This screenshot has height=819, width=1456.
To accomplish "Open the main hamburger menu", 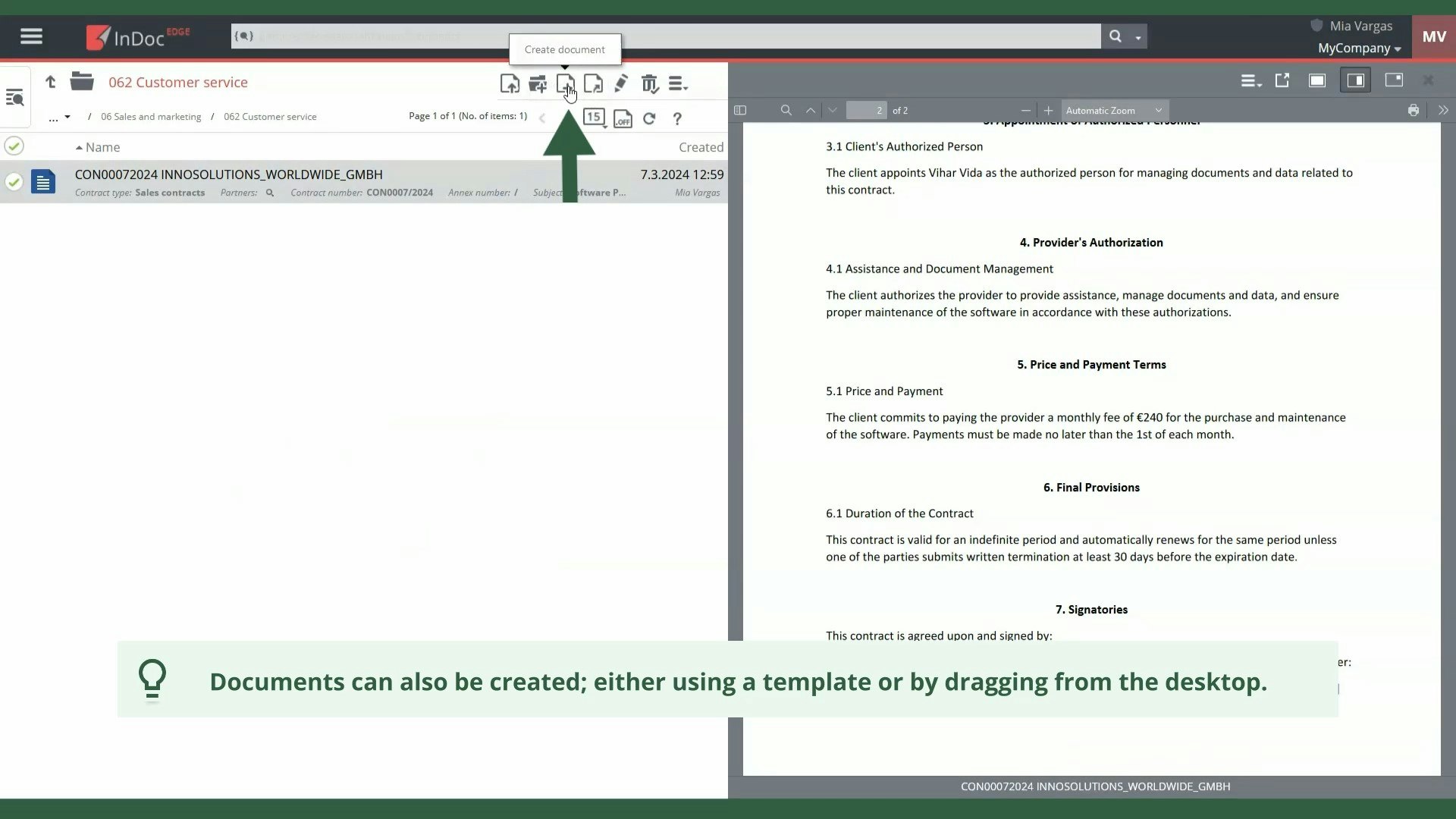I will [x=31, y=36].
